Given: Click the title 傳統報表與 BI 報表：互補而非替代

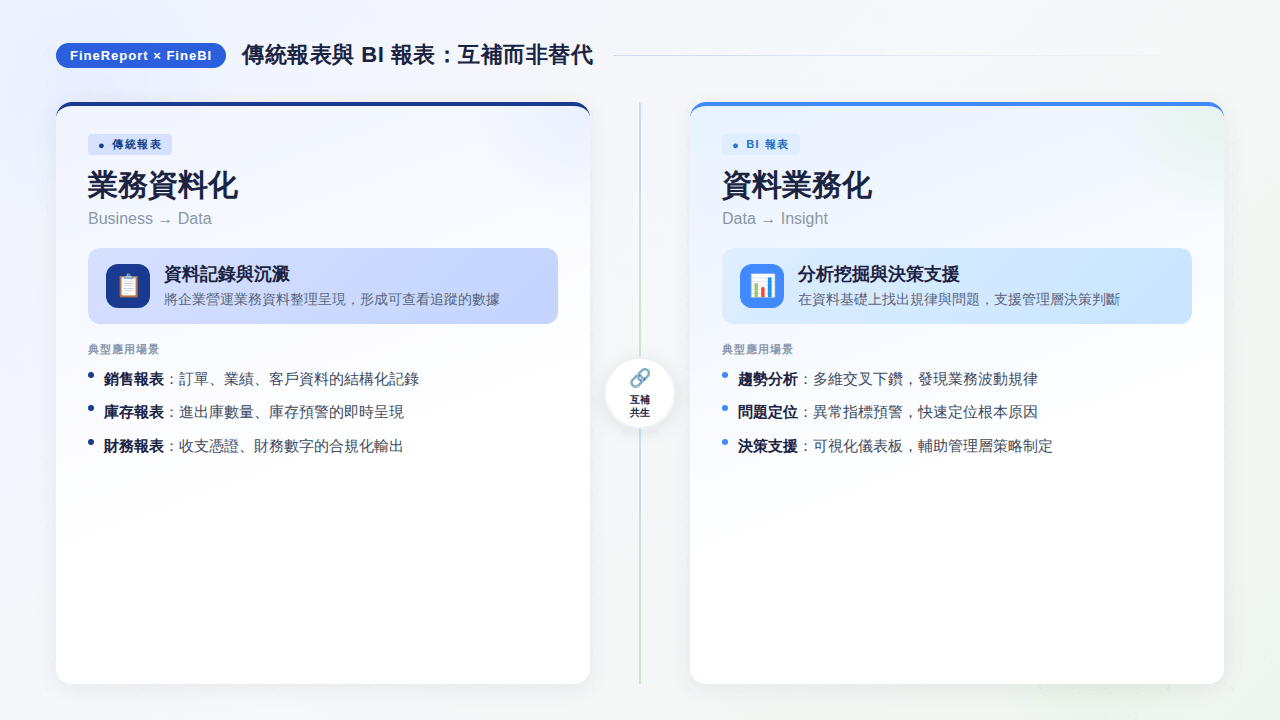Looking at the screenshot, I should click(x=417, y=56).
